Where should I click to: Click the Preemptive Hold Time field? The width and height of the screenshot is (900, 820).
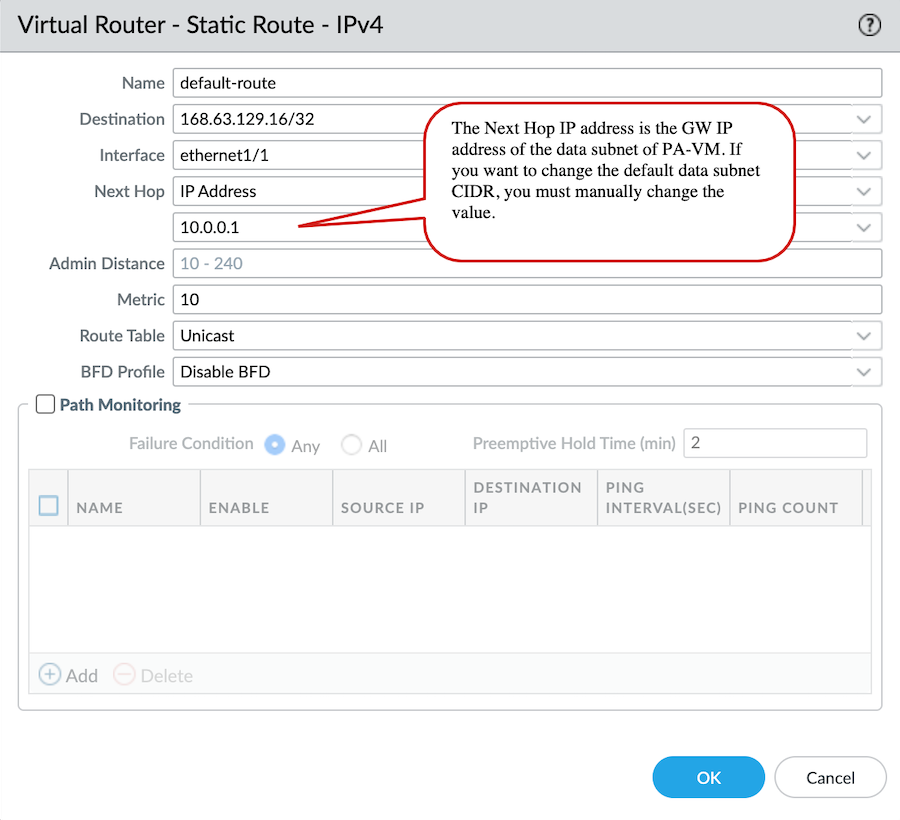[775, 443]
